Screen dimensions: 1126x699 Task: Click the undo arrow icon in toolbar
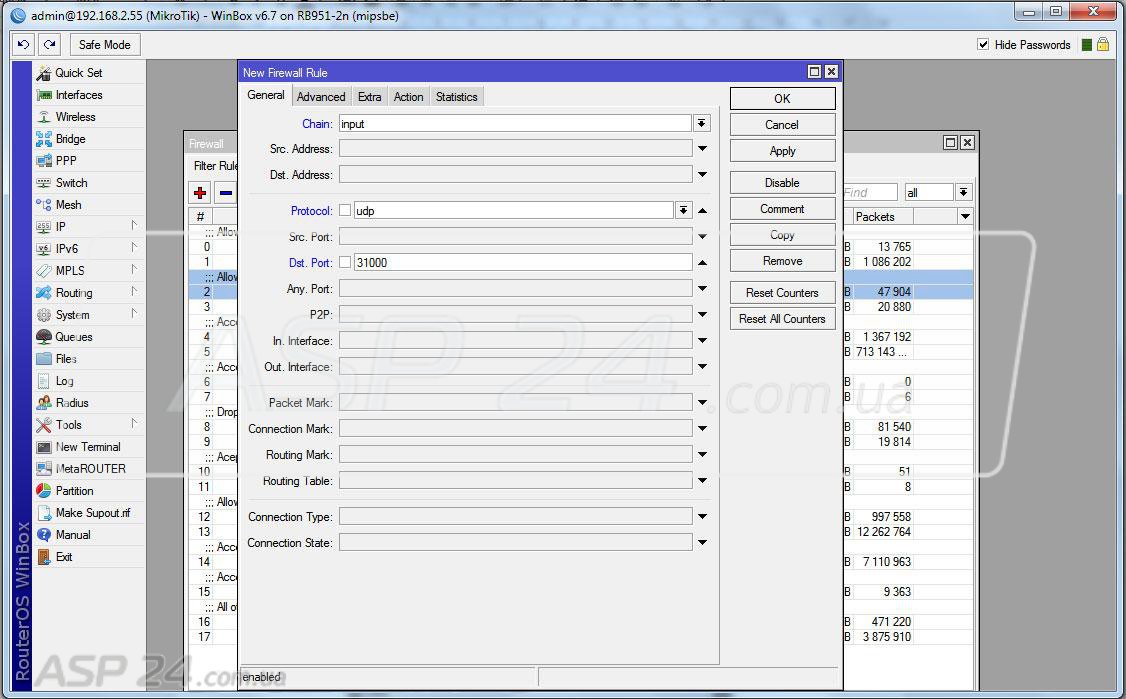pyautogui.click(x=23, y=44)
